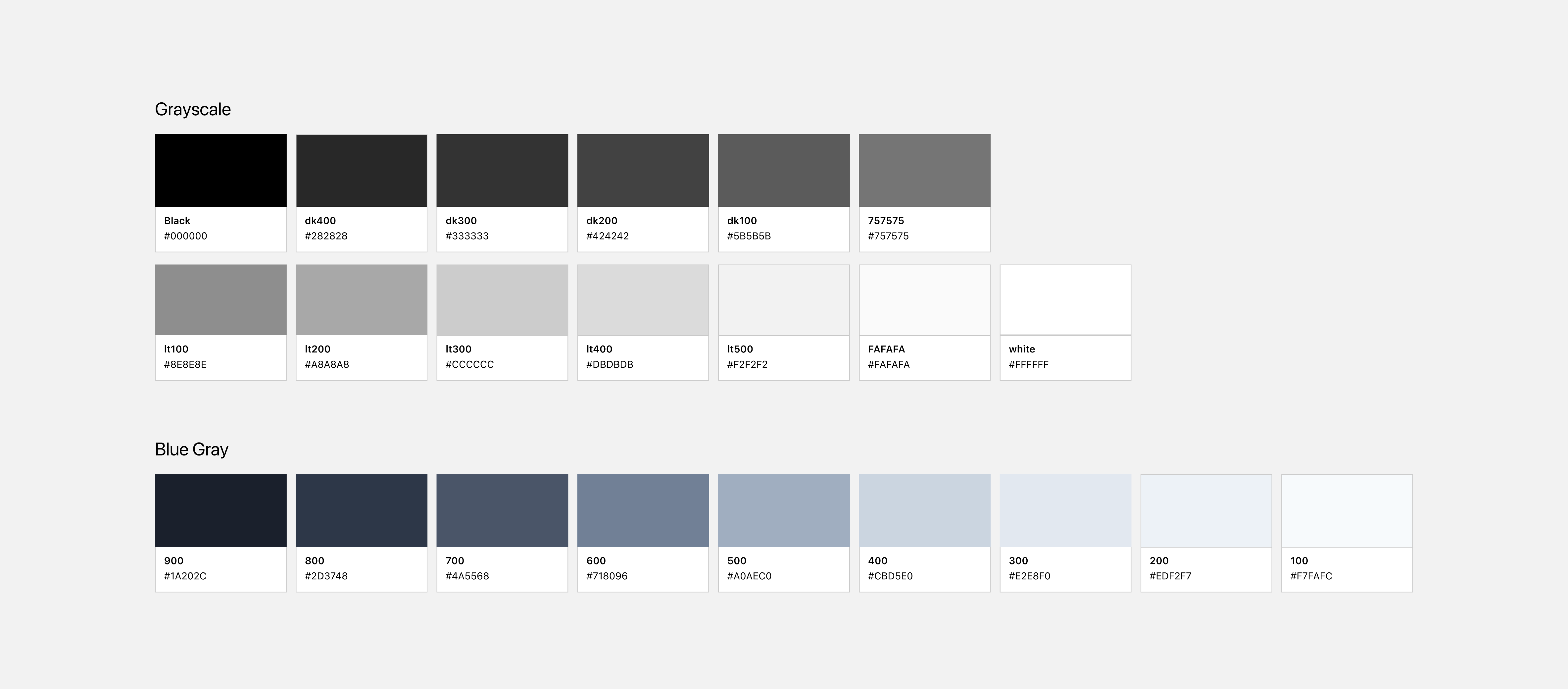Viewport: 1568px width, 689px height.
Task: Click the Black #000000 color swatch
Action: tap(220, 171)
